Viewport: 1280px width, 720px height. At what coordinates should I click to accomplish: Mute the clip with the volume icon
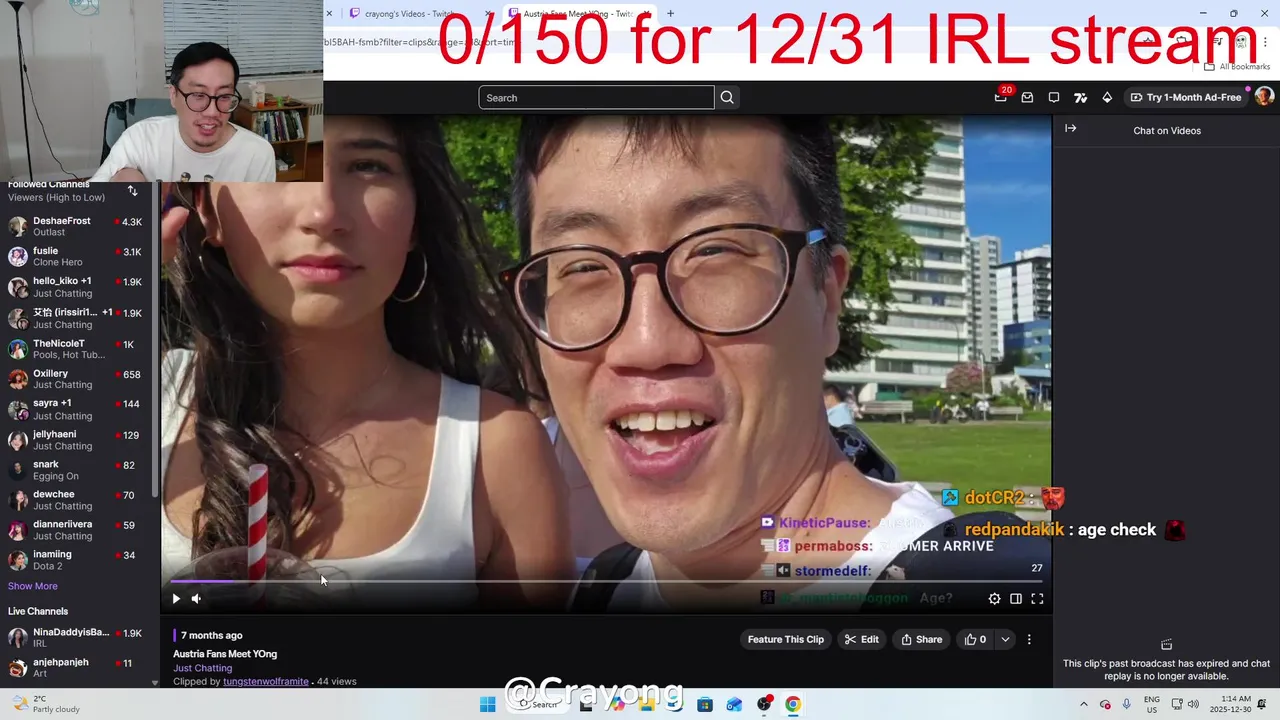tap(196, 599)
